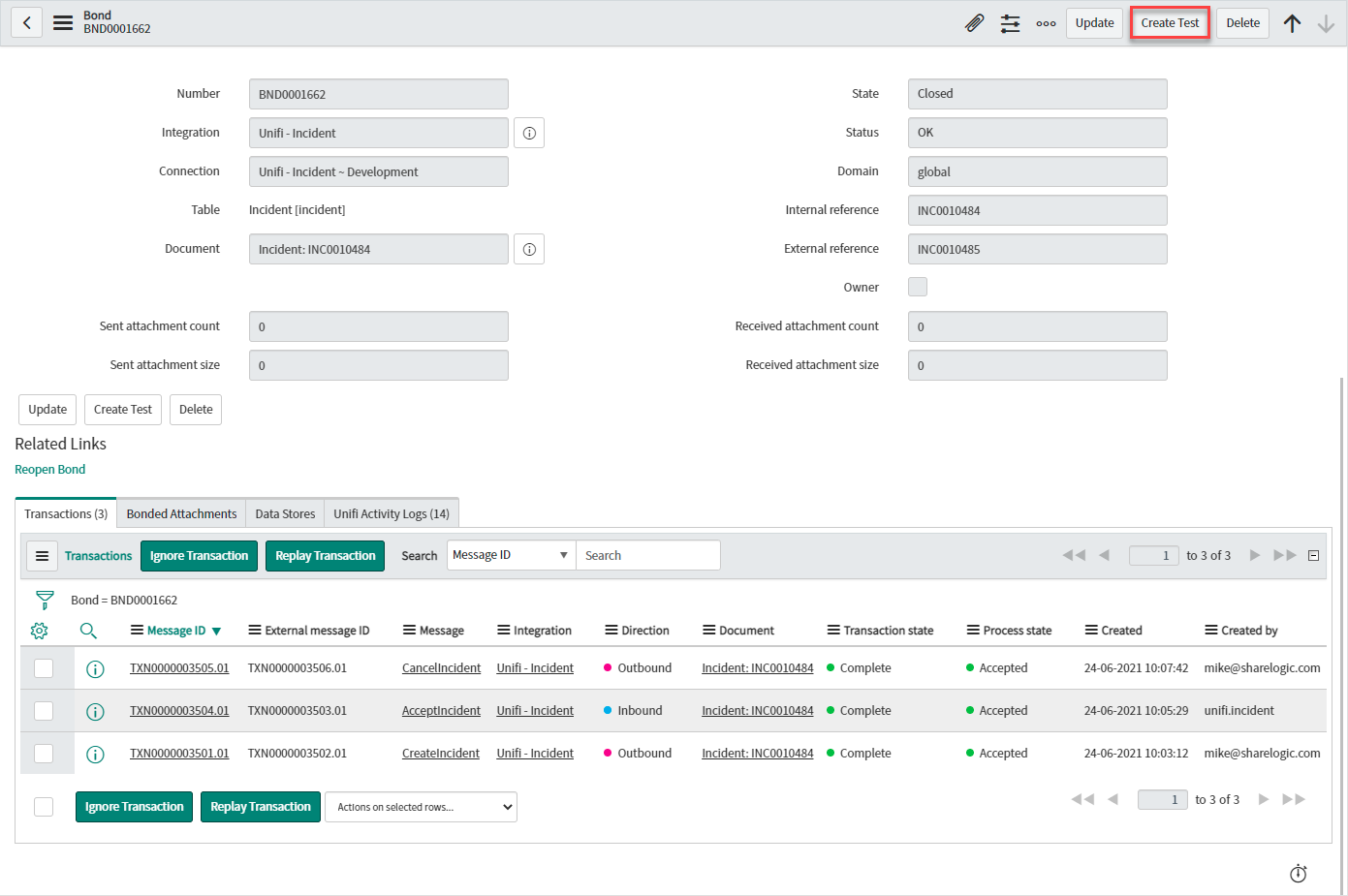Screen dimensions: 1348x896
Task: Click the funnel filter icon above the list
Action: (x=45, y=600)
